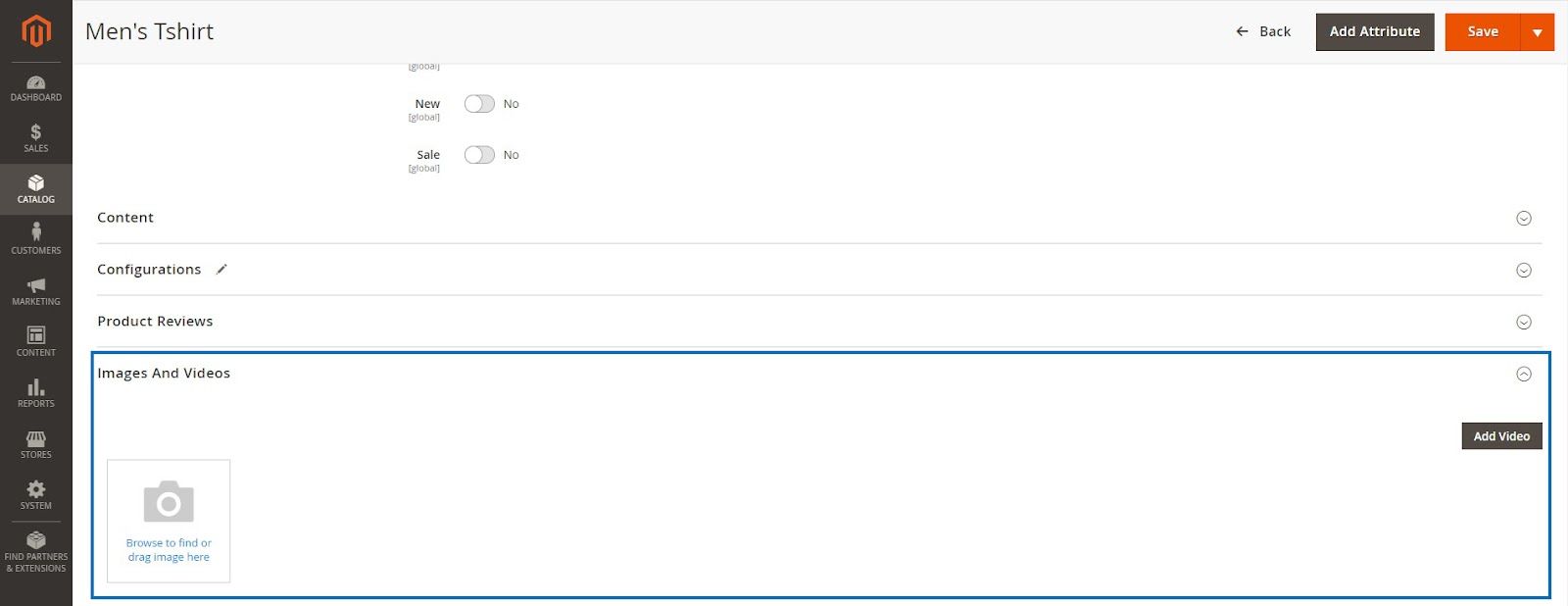Click the edit pencil next to Configurations
The height and width of the screenshot is (606, 1568).
click(x=221, y=269)
